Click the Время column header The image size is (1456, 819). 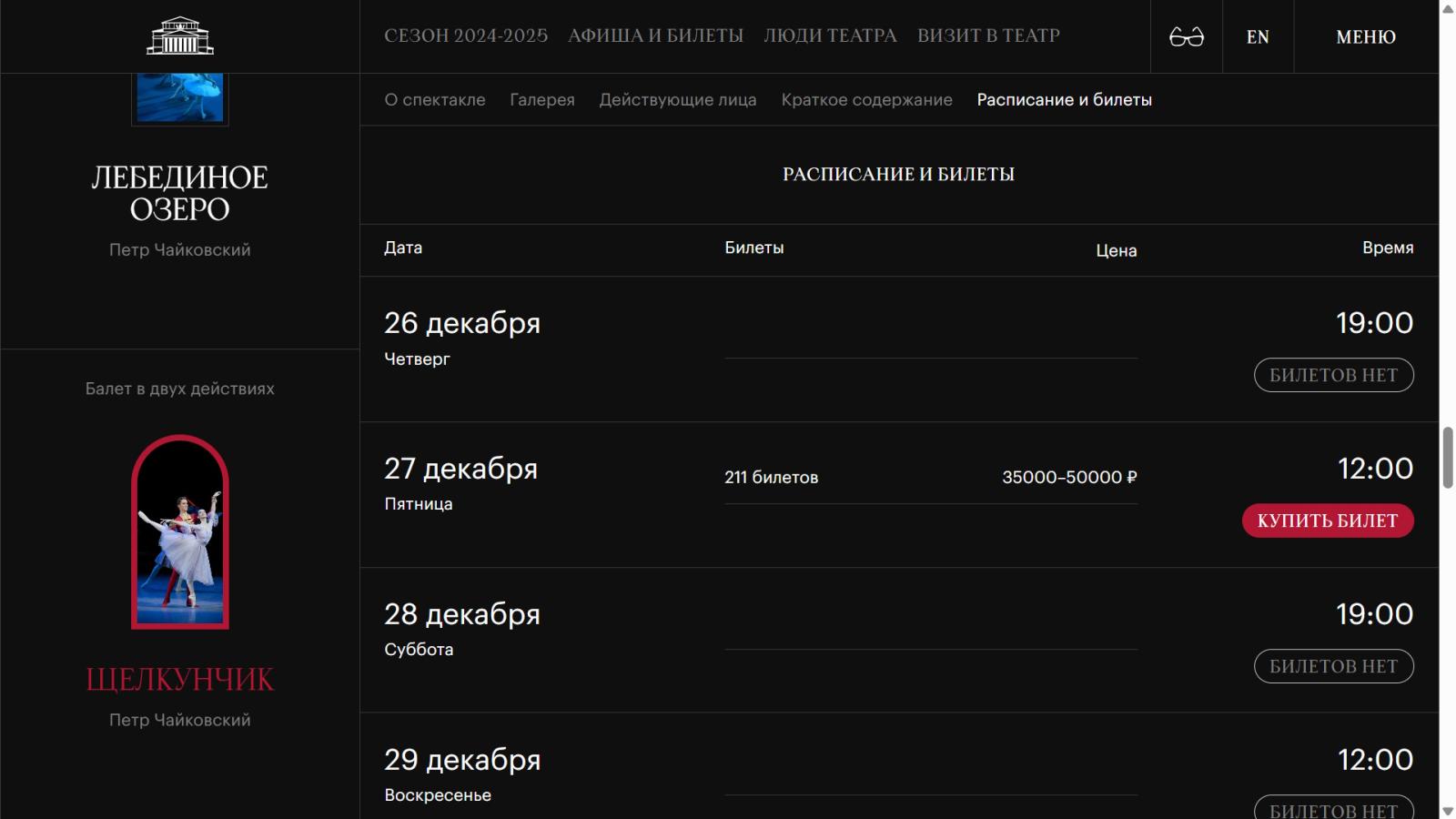click(x=1388, y=248)
